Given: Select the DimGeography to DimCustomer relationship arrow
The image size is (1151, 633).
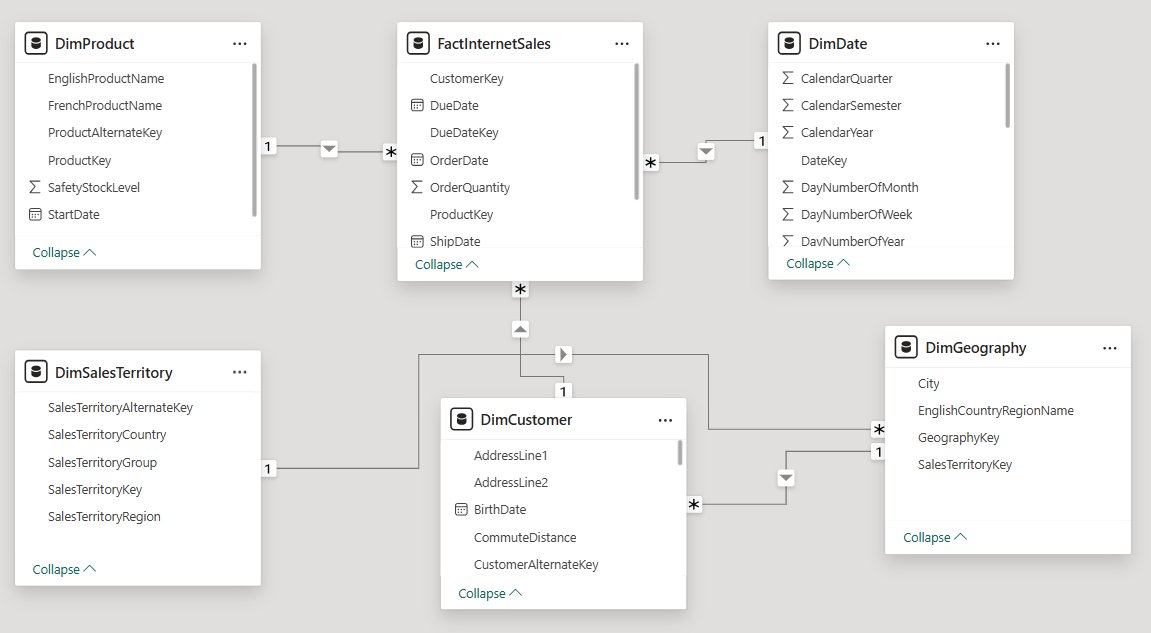Looking at the screenshot, I should 785,478.
